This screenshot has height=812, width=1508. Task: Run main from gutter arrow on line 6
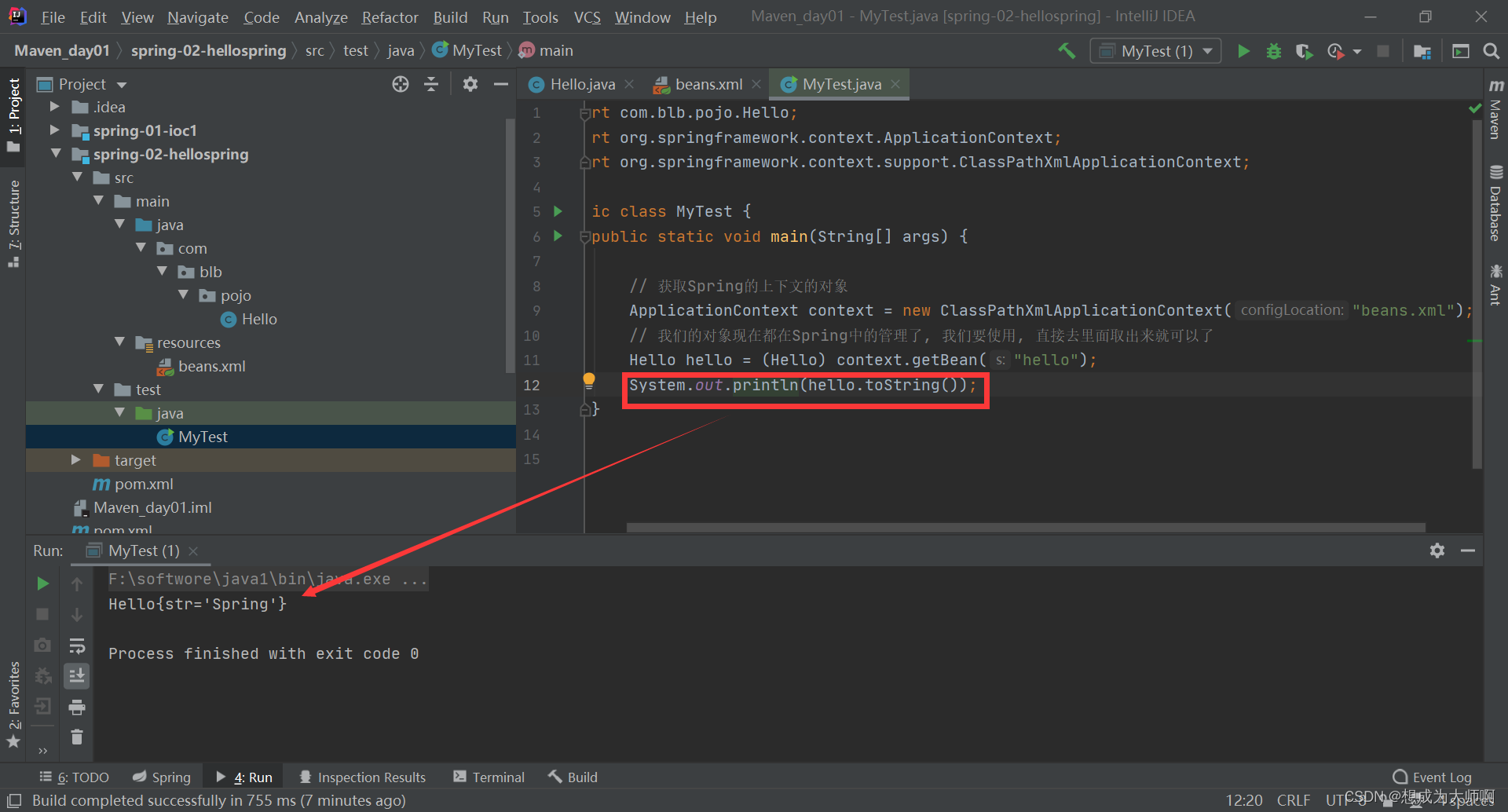pyautogui.click(x=558, y=236)
